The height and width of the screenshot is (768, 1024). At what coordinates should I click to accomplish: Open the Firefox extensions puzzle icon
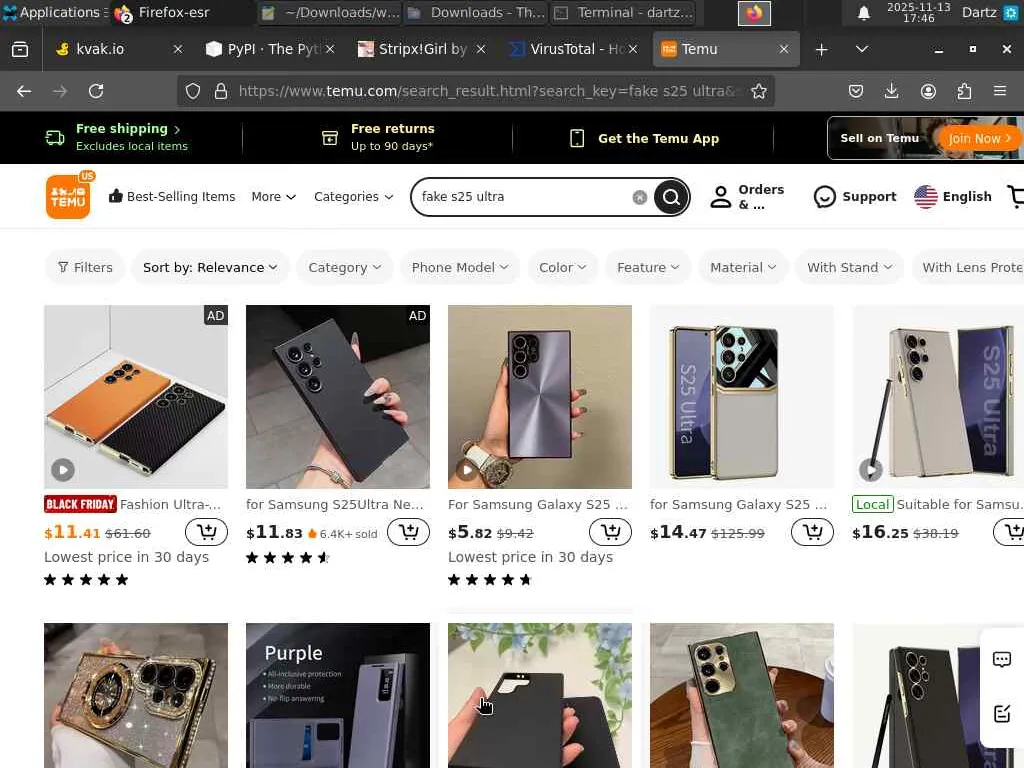pos(964,91)
